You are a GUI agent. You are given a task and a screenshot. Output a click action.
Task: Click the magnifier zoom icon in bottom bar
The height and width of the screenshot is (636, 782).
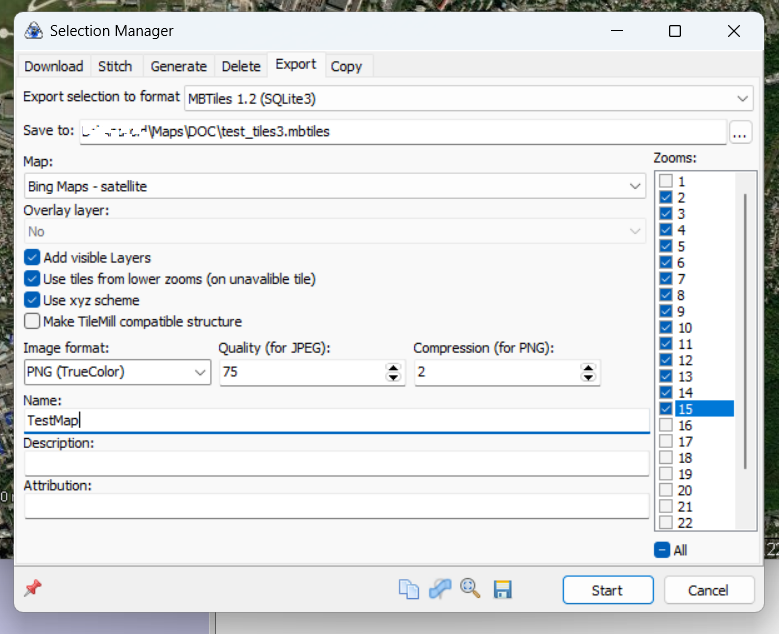[x=470, y=589]
